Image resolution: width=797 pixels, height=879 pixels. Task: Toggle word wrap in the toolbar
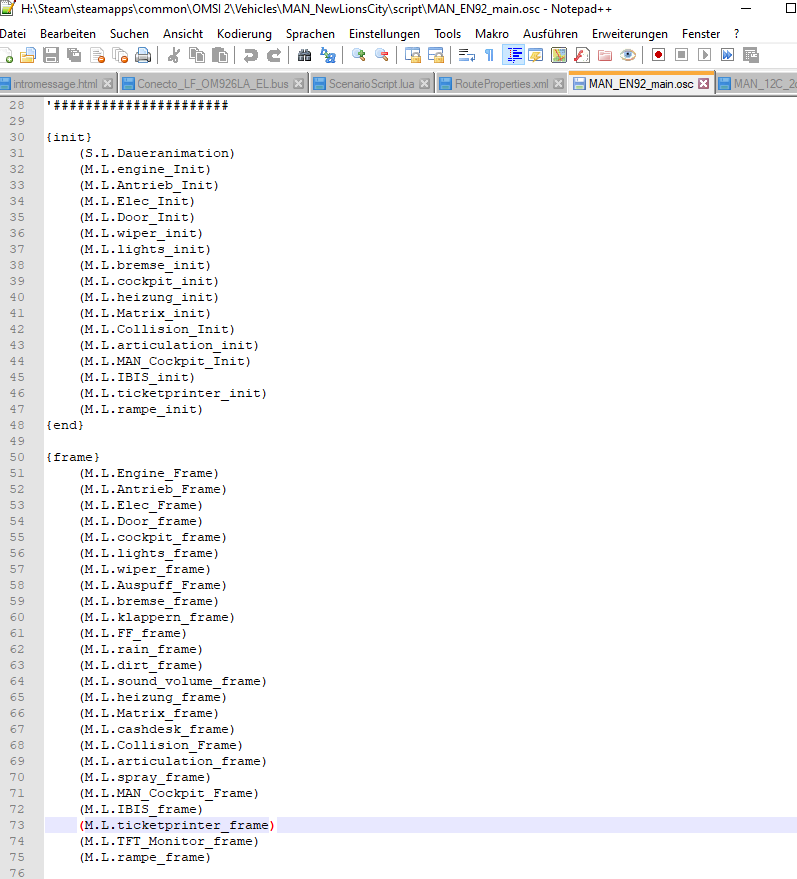click(x=466, y=55)
